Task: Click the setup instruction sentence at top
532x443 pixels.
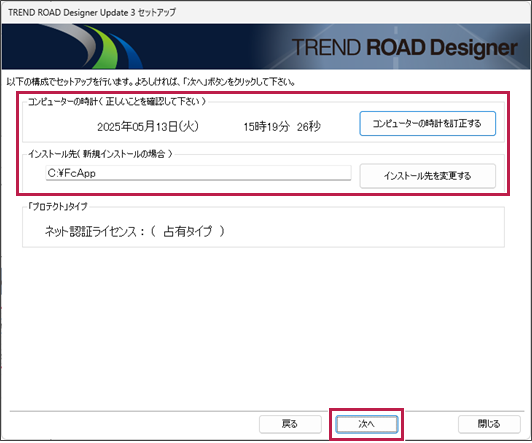Action: pos(151,82)
